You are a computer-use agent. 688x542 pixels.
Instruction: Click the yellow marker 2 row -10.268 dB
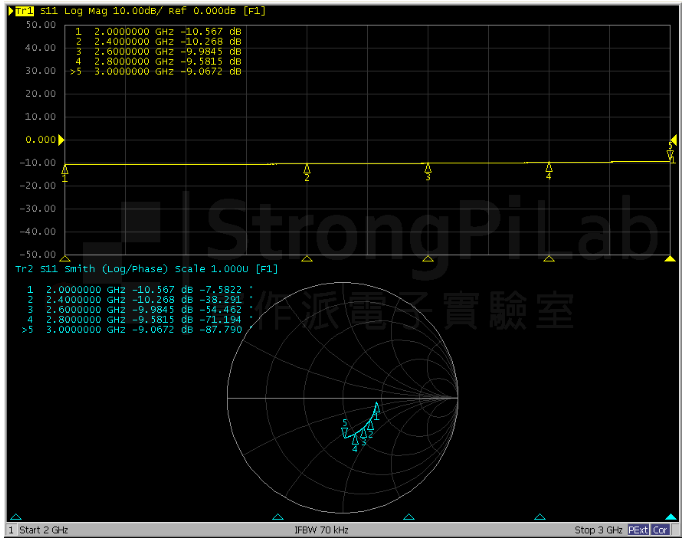tap(158, 42)
